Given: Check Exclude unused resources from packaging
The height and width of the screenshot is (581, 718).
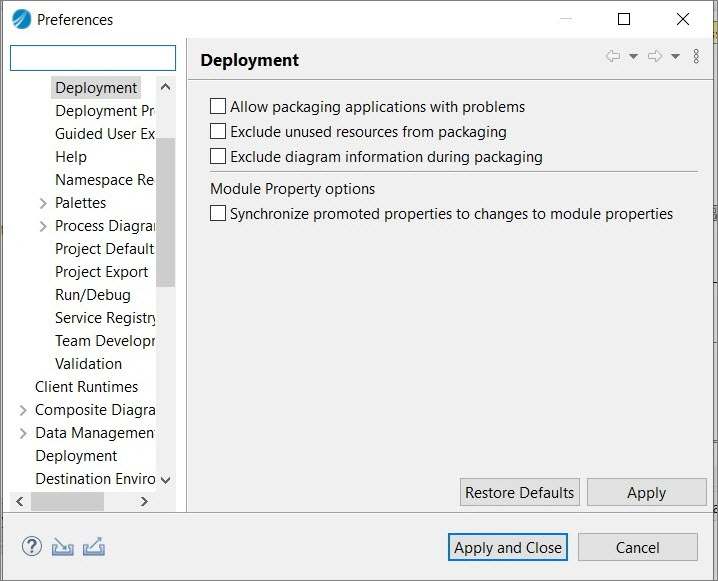Looking at the screenshot, I should point(218,131).
